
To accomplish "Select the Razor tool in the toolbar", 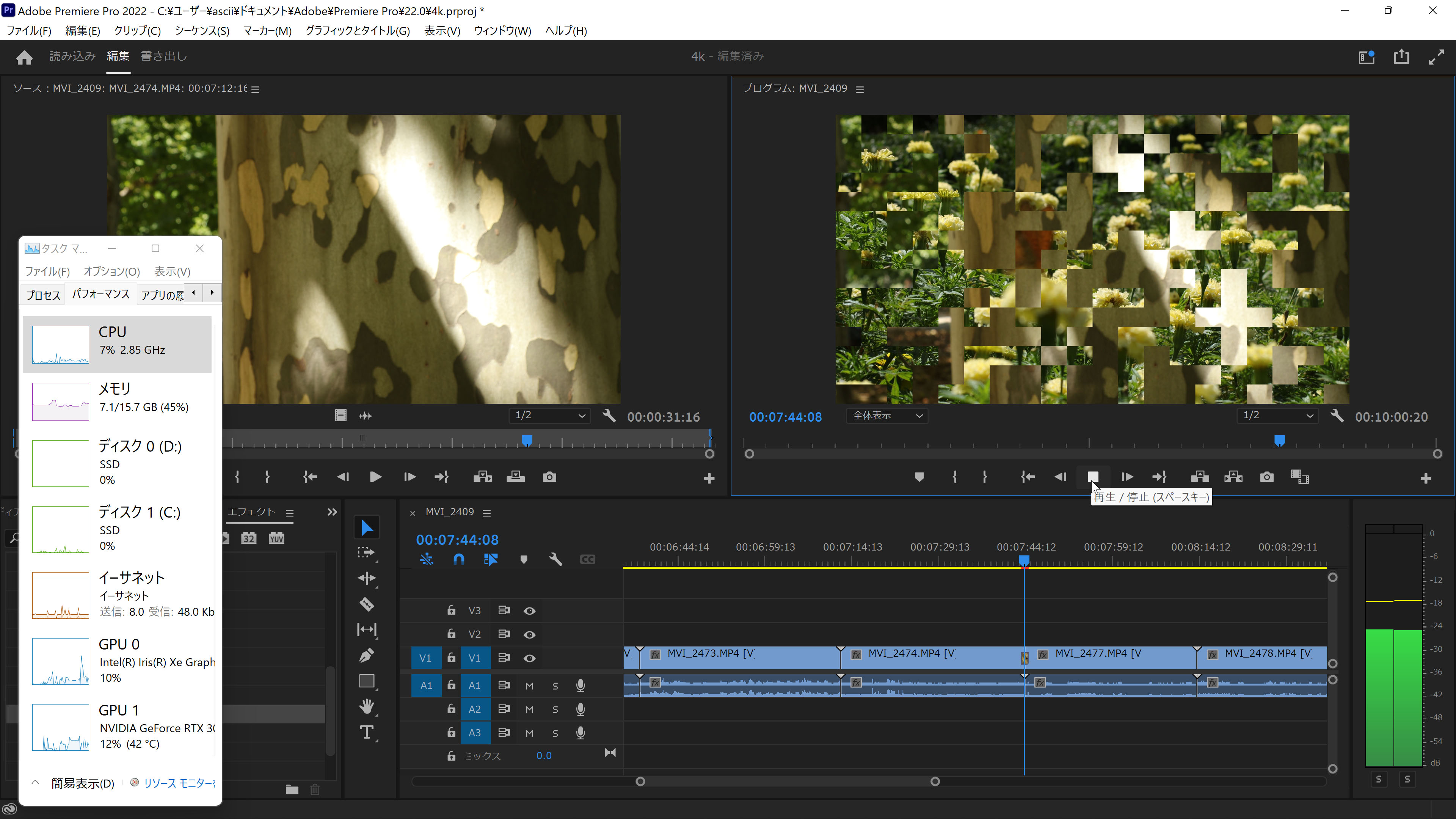I will (x=367, y=604).
